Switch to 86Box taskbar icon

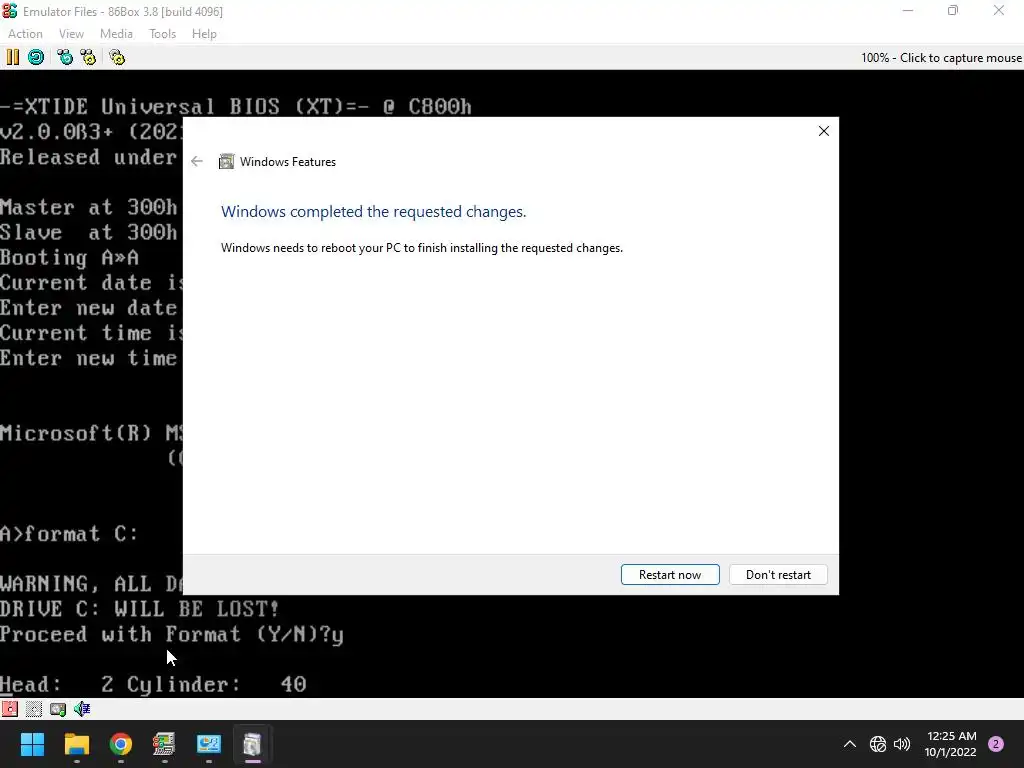164,744
